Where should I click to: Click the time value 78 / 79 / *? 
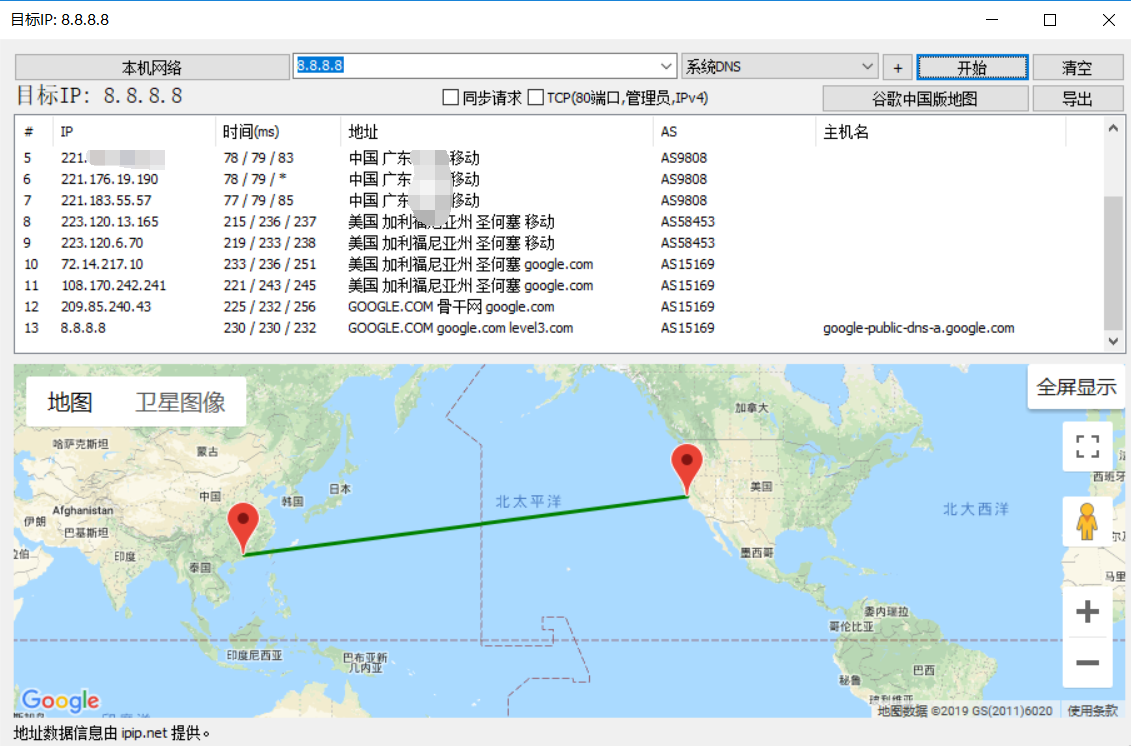coord(255,179)
